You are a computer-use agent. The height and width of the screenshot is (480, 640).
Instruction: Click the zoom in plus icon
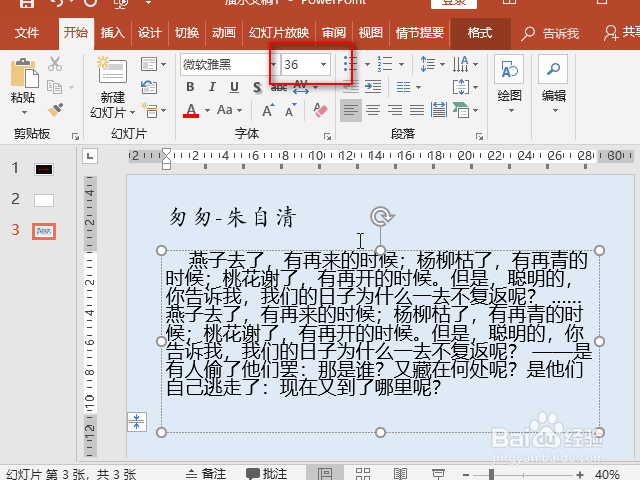point(579,474)
